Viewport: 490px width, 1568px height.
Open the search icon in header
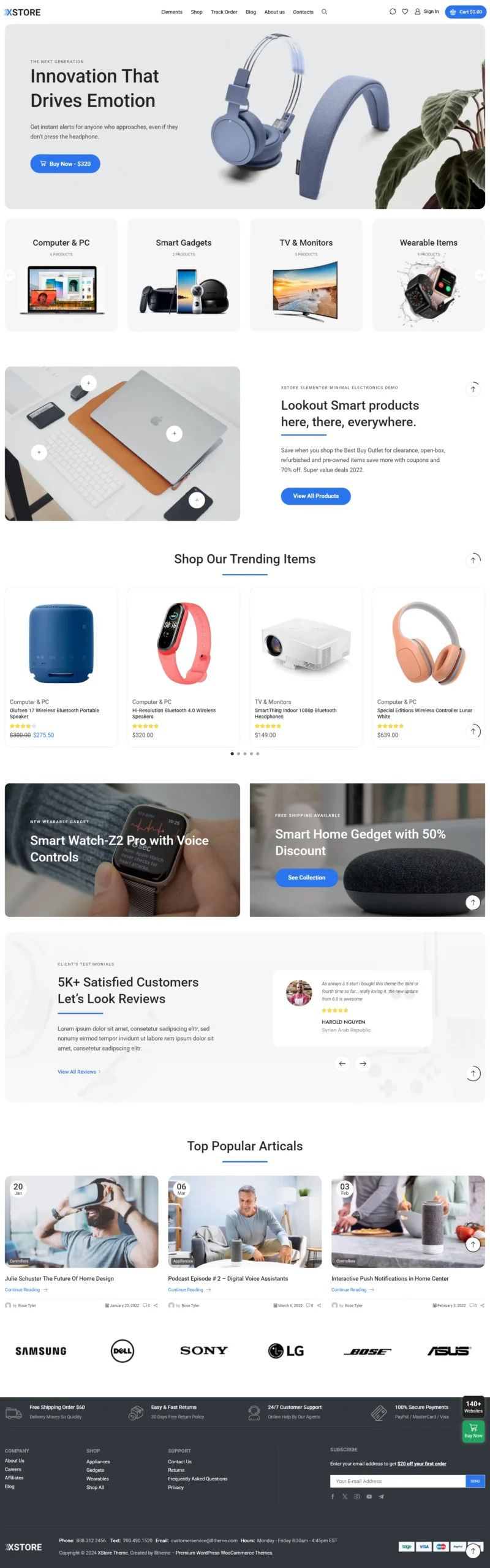pos(324,12)
